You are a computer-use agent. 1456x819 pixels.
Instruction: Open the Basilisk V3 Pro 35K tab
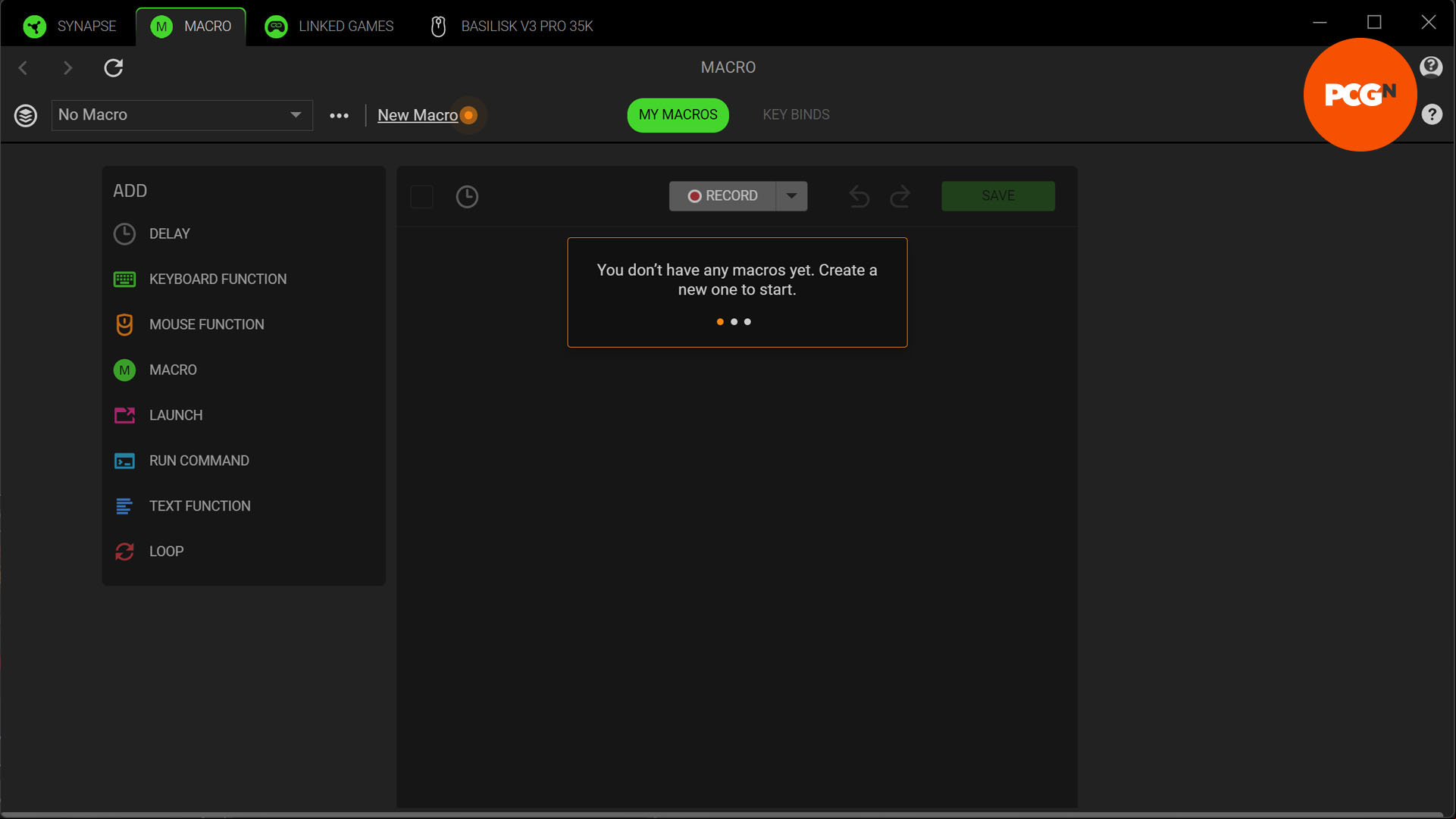[512, 27]
